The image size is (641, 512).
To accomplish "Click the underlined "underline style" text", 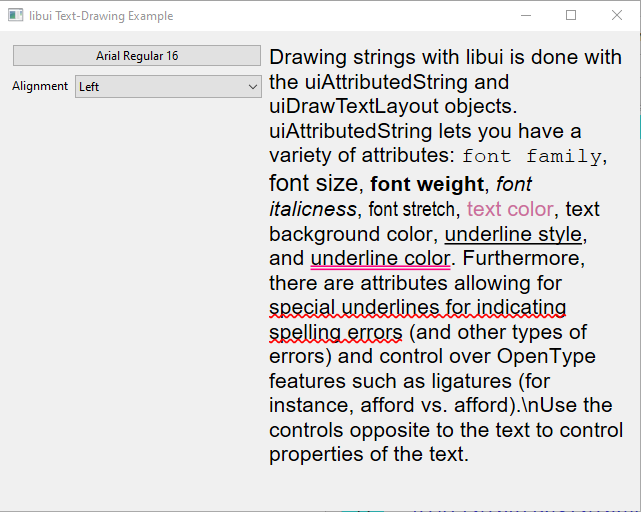I will click(x=513, y=234).
